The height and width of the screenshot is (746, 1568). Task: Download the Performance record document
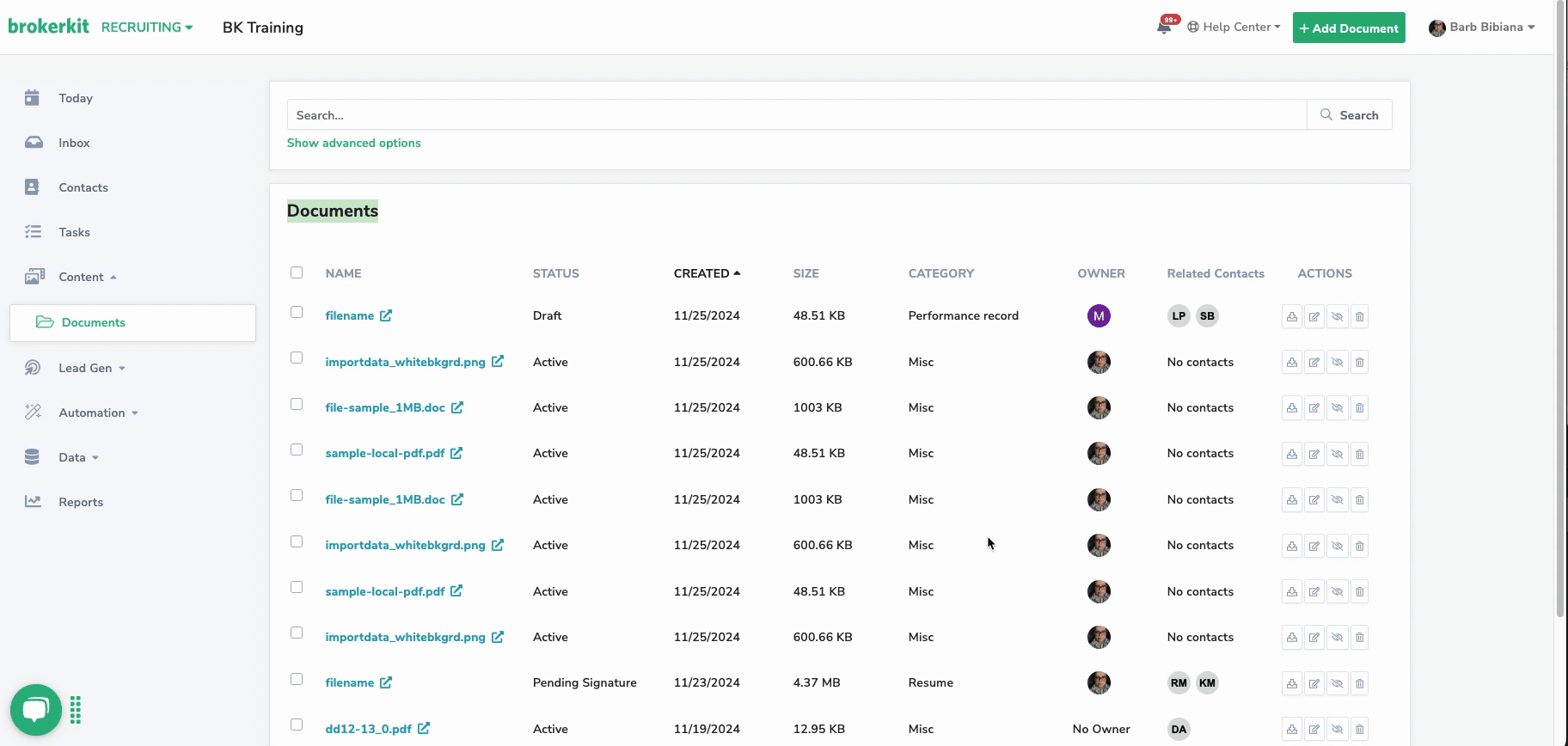1291,316
